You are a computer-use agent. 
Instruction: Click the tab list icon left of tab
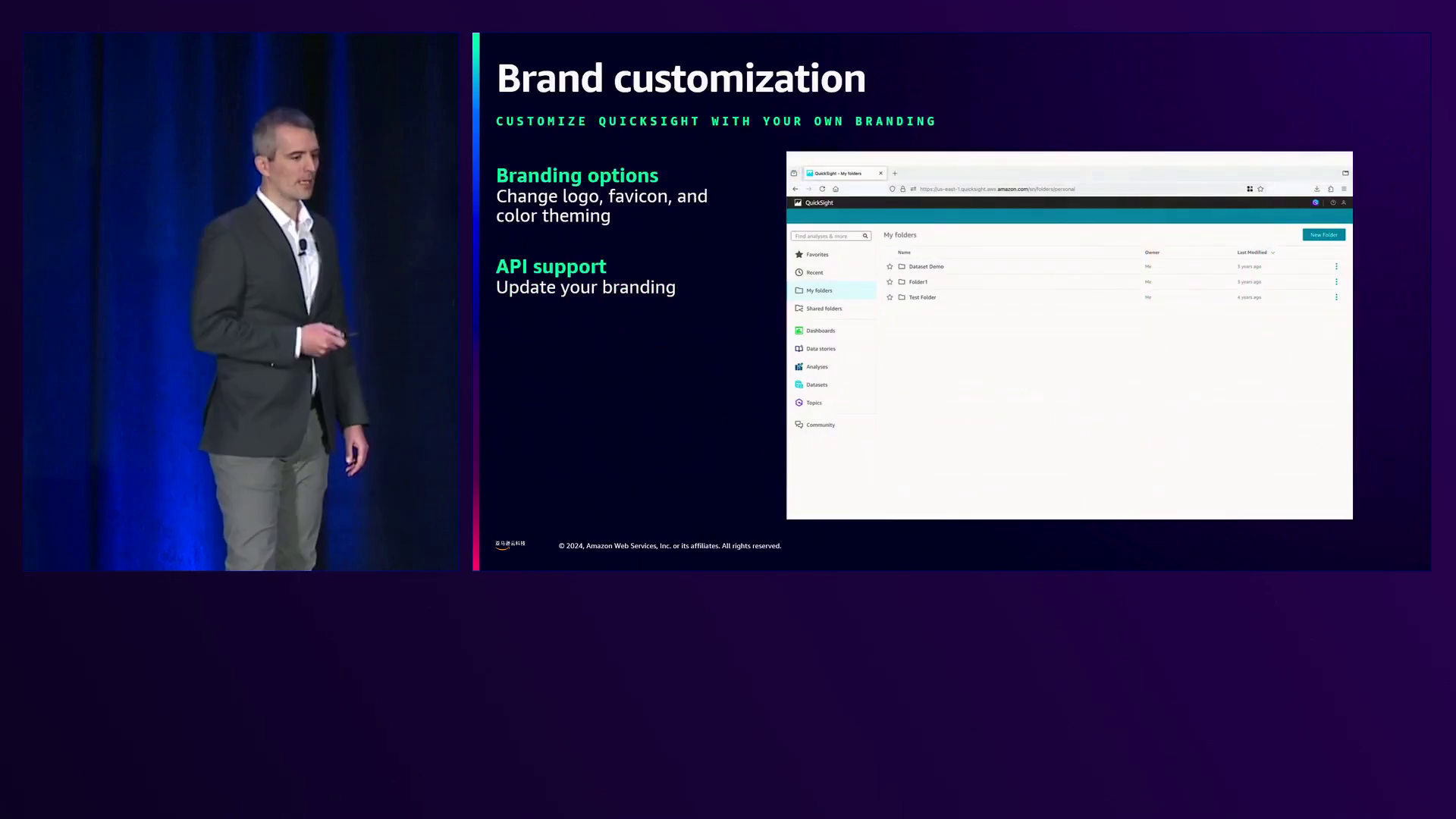(794, 174)
